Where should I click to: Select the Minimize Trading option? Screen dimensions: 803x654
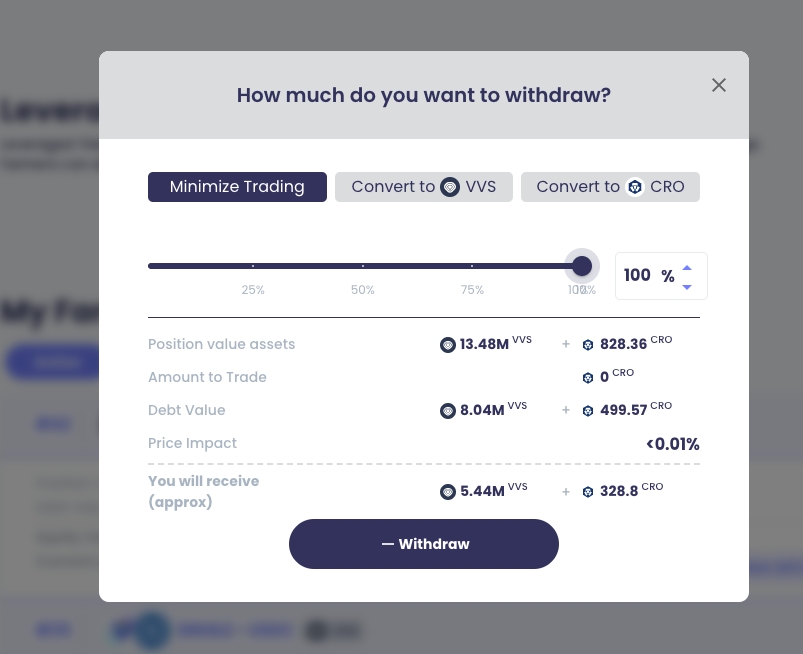237,187
